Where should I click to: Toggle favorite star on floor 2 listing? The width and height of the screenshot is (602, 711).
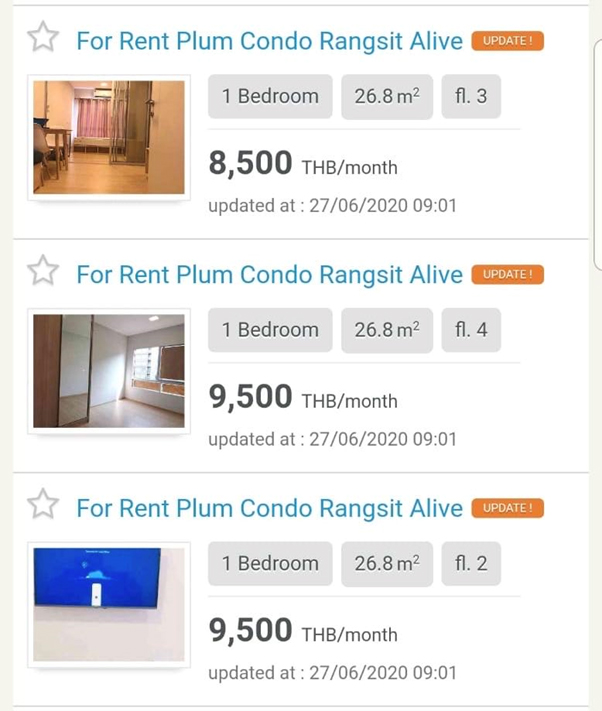[x=43, y=505]
